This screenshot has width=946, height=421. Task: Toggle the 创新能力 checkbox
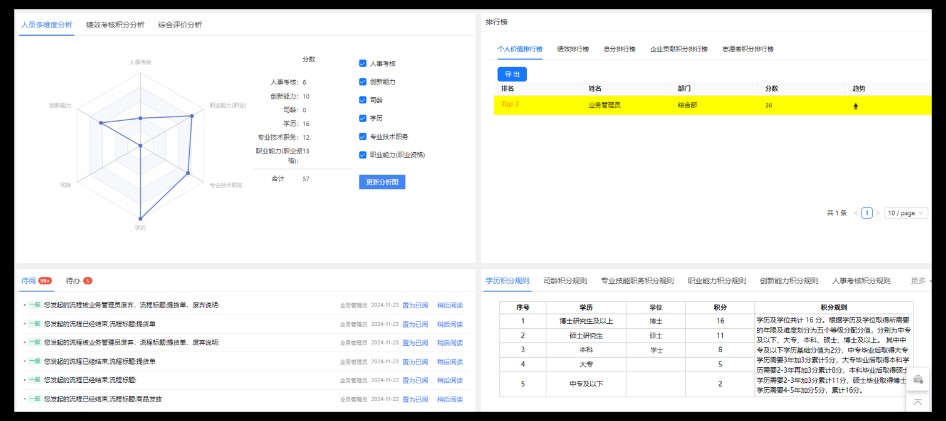(362, 81)
